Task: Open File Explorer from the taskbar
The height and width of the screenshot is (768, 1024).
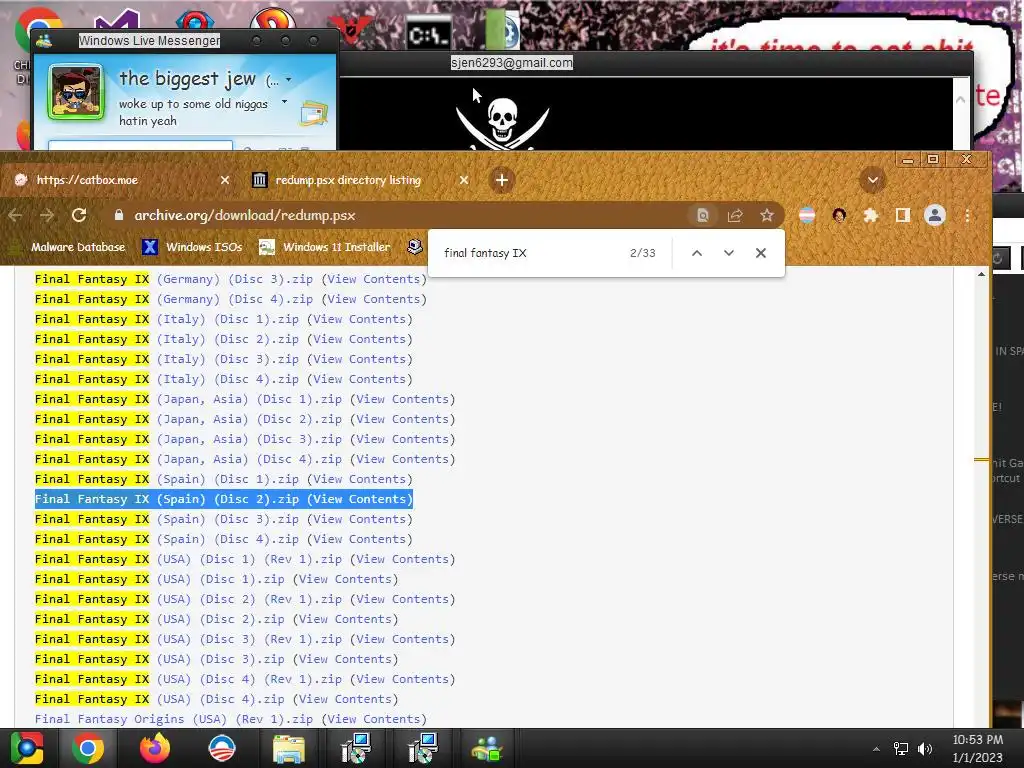Action: coord(289,748)
